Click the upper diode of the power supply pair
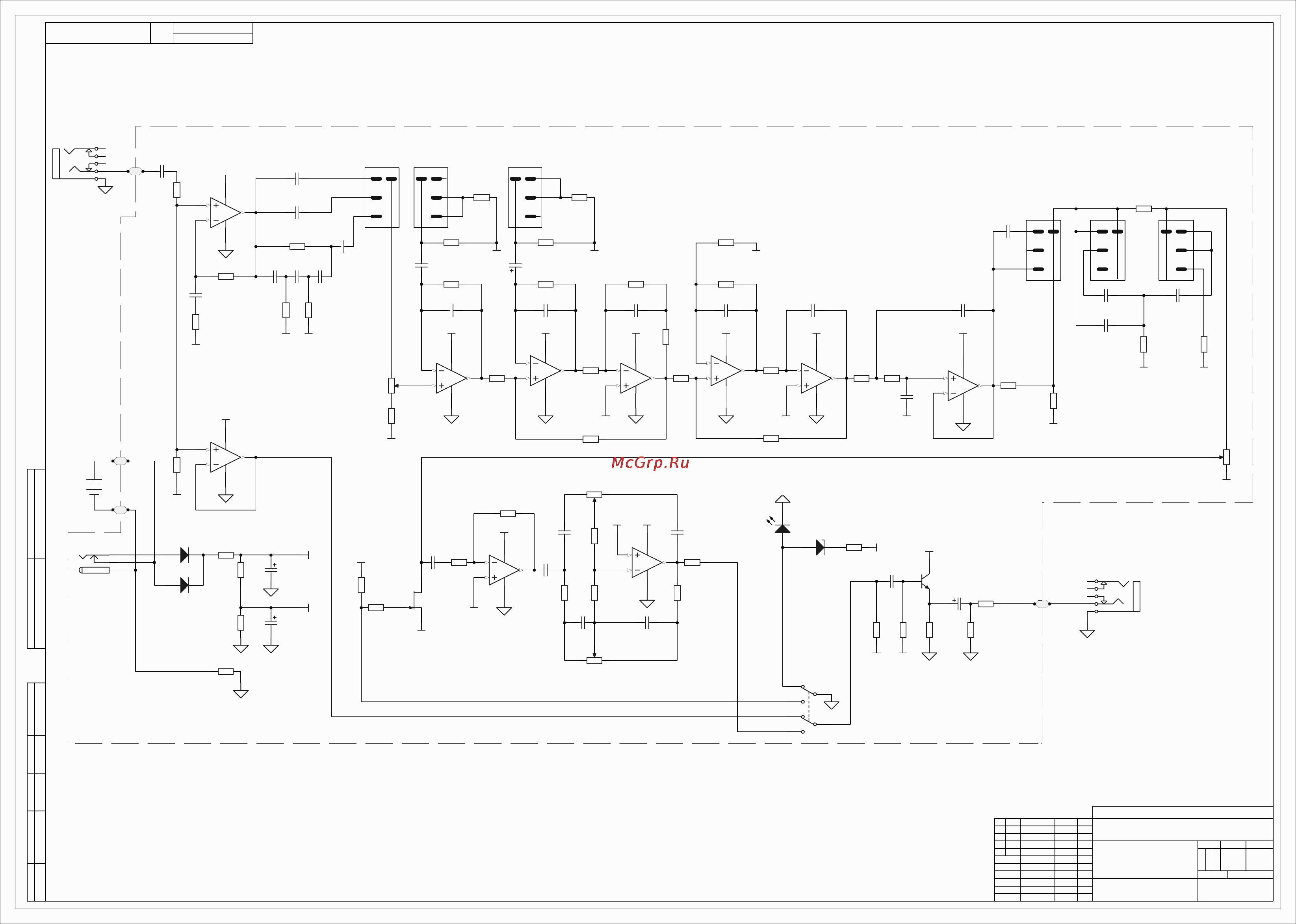The image size is (1296, 924). point(184,555)
